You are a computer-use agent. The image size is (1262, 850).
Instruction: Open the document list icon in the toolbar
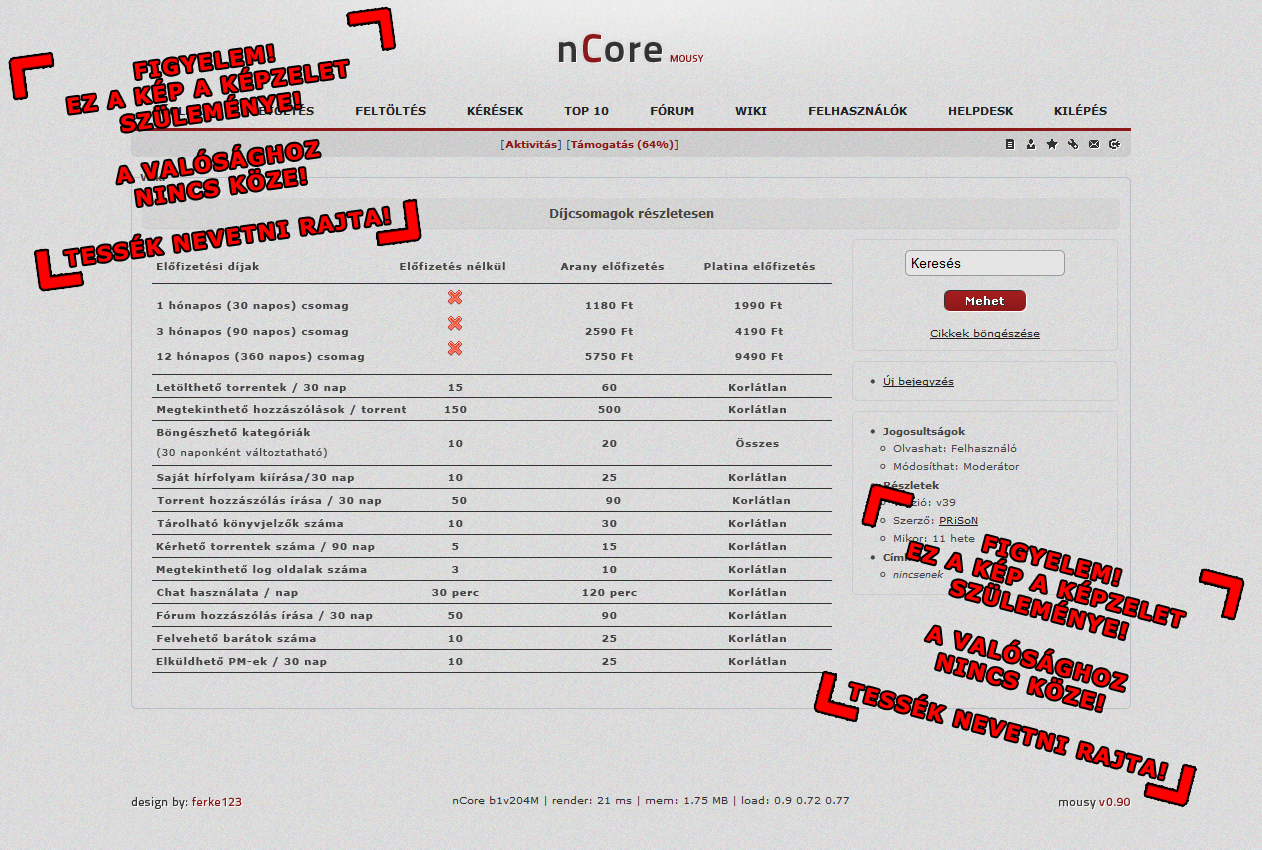coord(1010,144)
